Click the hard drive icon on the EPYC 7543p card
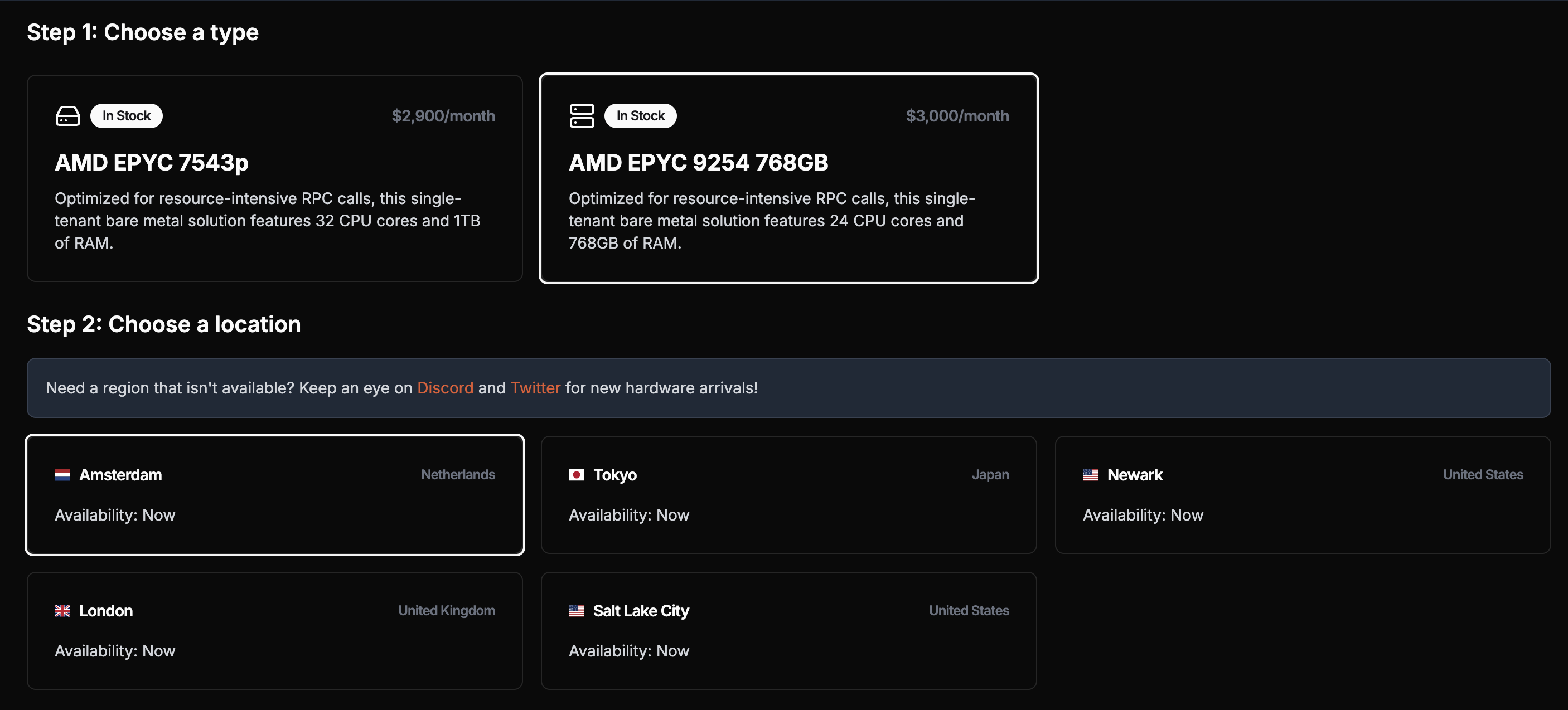1568x710 pixels. click(x=67, y=115)
